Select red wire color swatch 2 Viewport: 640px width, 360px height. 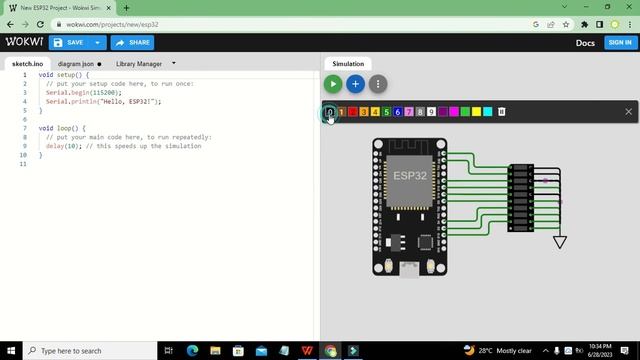tap(353, 112)
